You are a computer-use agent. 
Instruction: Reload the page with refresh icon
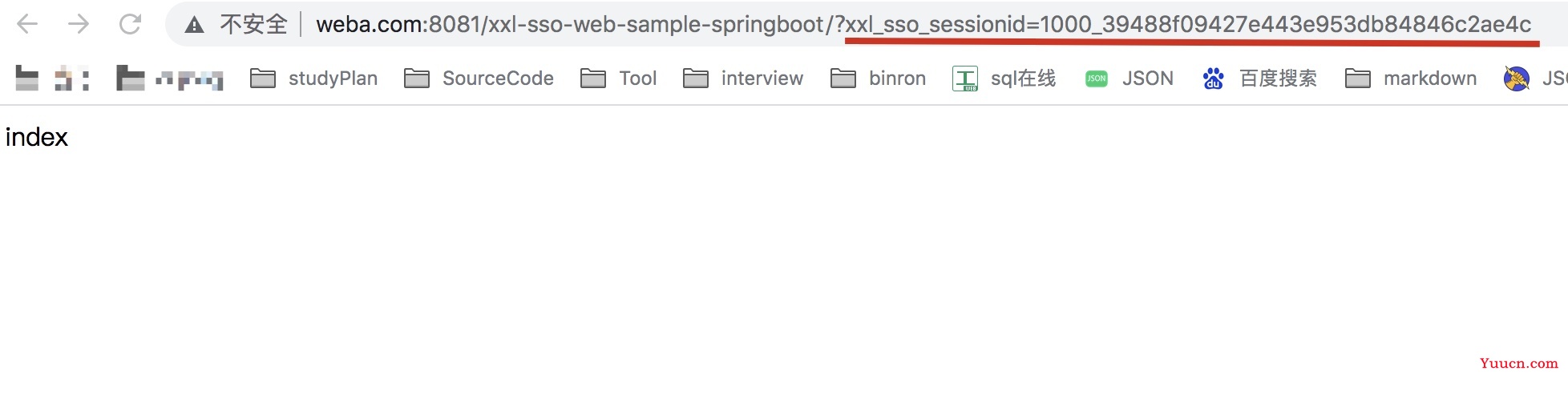(x=130, y=24)
